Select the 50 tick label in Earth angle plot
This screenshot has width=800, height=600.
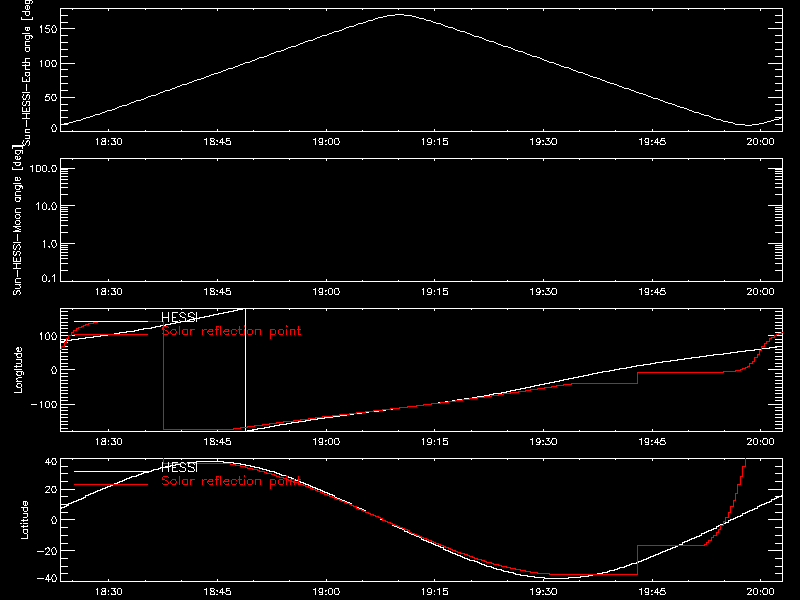pos(51,97)
